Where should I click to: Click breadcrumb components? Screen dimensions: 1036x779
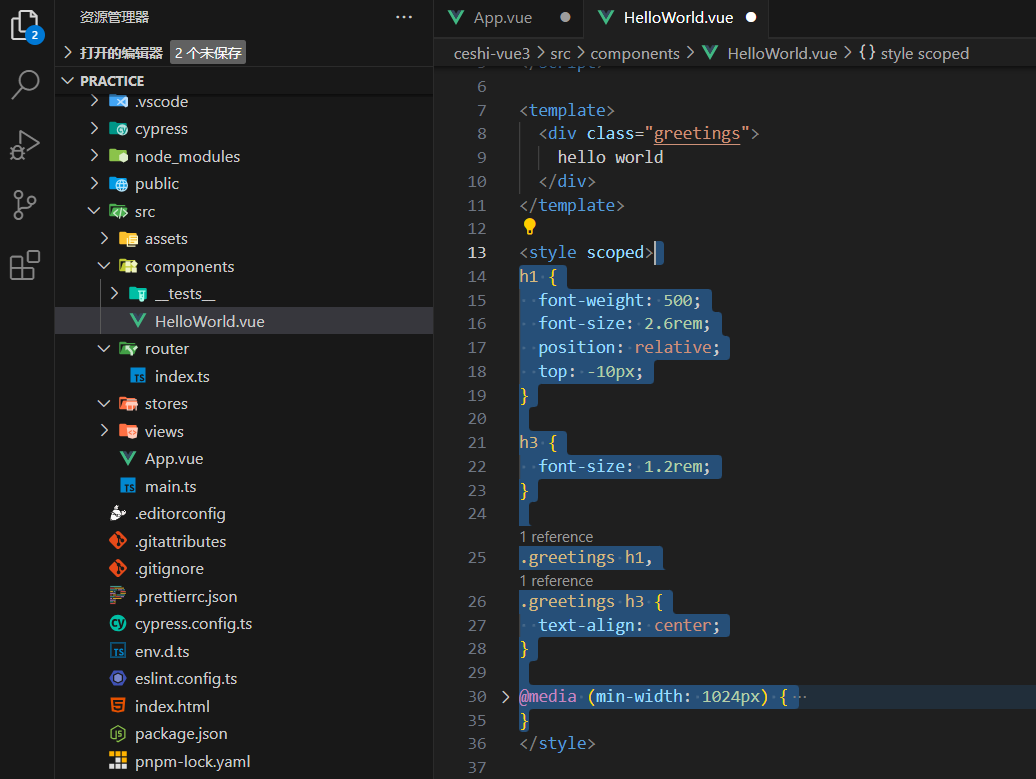[x=635, y=54]
